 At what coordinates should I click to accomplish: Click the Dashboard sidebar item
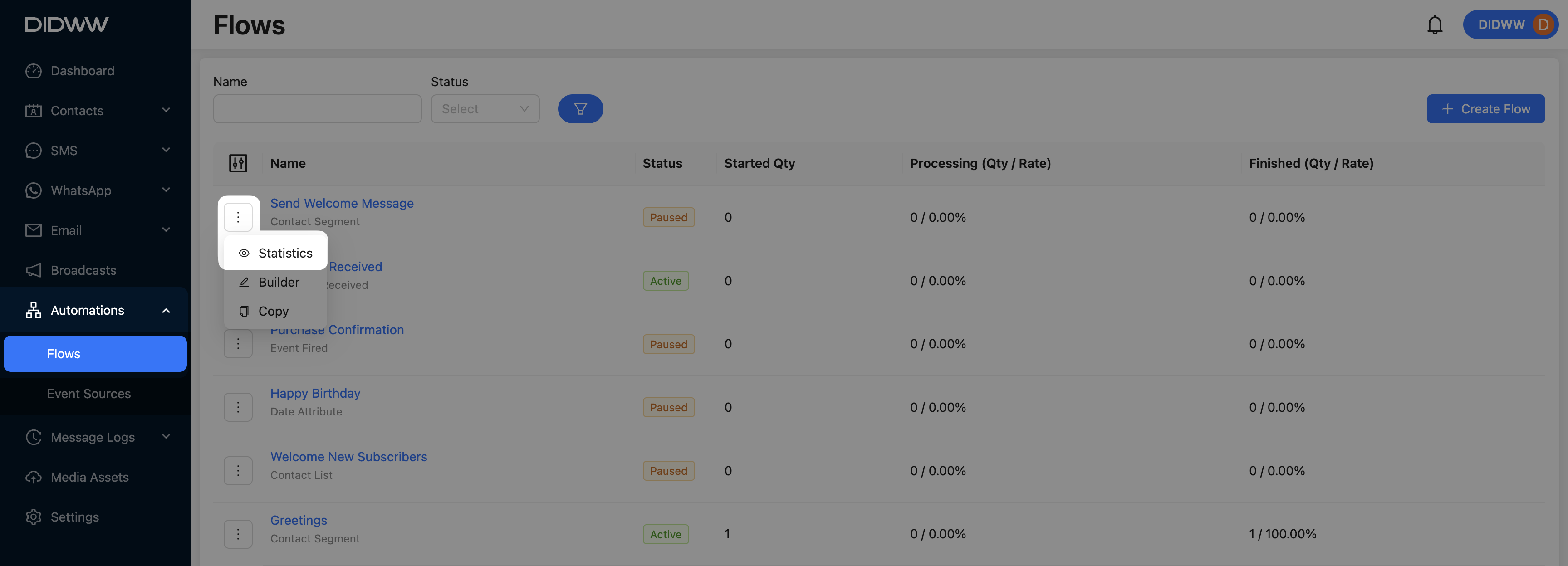pyautogui.click(x=82, y=71)
